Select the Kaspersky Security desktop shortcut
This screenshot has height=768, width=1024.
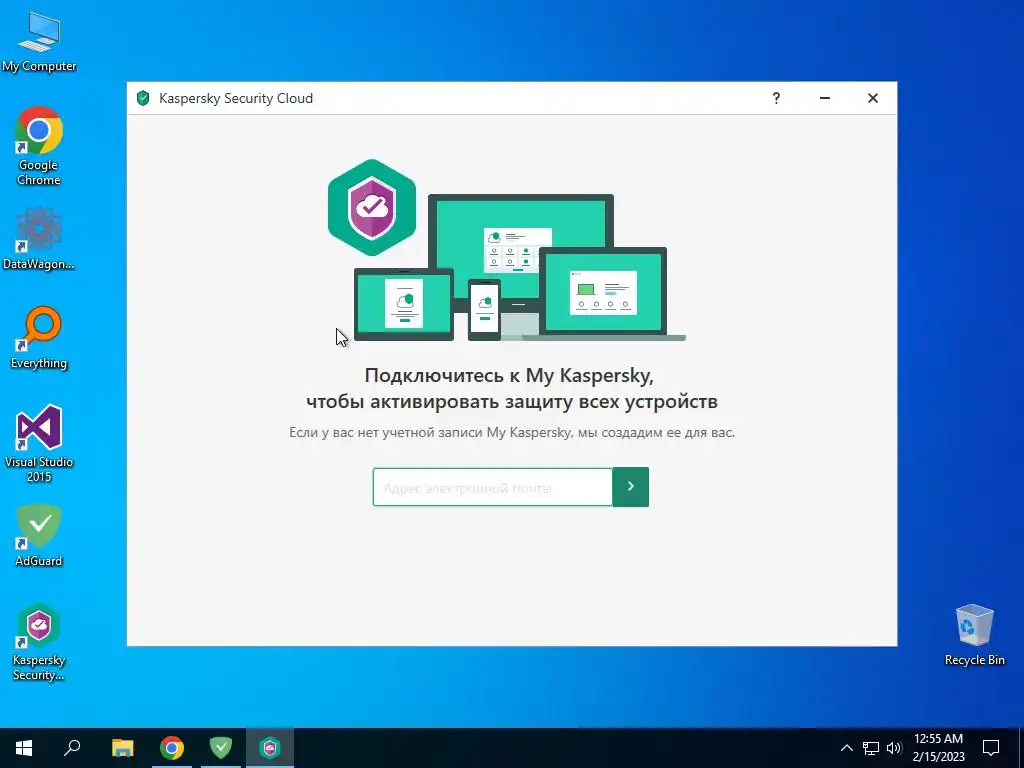click(39, 643)
